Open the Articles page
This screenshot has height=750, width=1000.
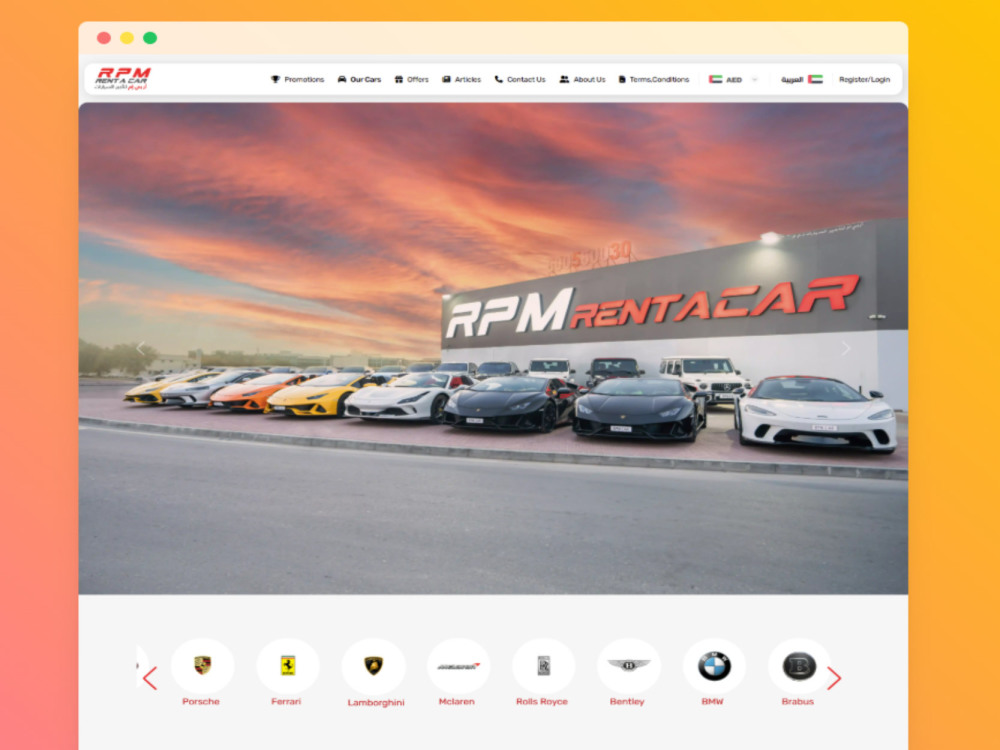(461, 80)
